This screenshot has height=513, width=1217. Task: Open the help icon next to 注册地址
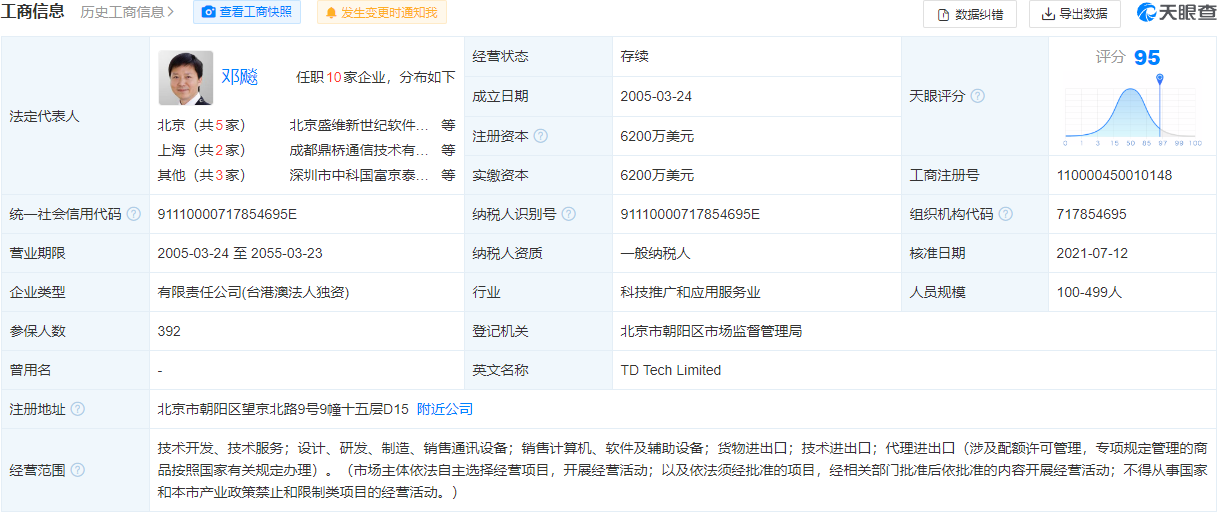point(78,409)
